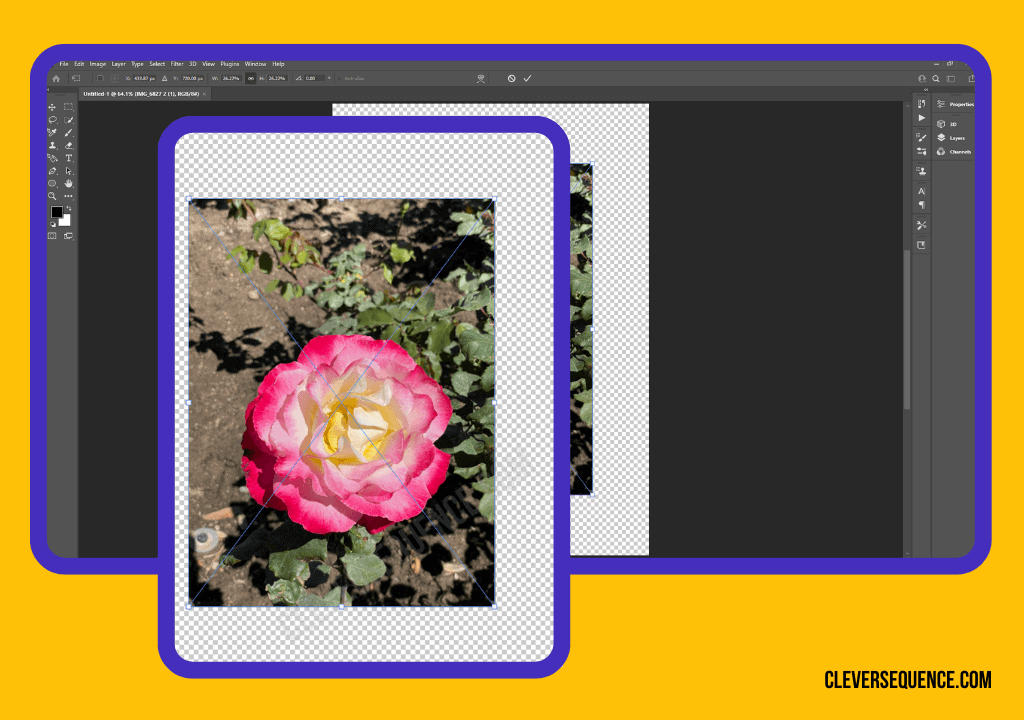
Task: Cancel the transform with the slash icon
Action: 510,79
